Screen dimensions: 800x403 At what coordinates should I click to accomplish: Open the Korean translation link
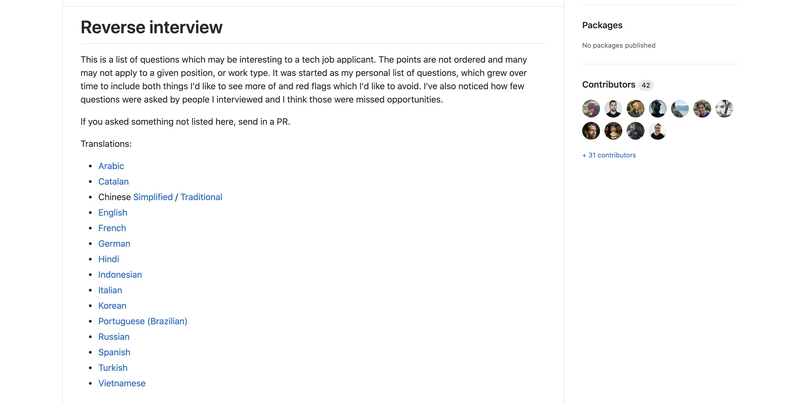click(112, 306)
